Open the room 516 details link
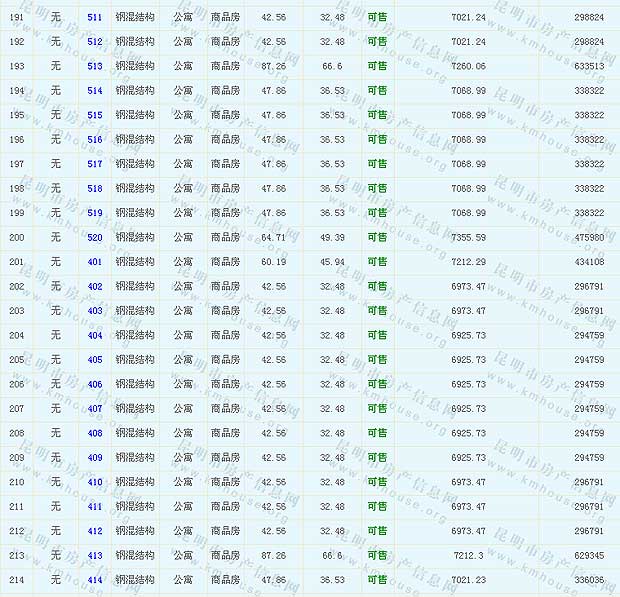The image size is (620, 597). 95,140
